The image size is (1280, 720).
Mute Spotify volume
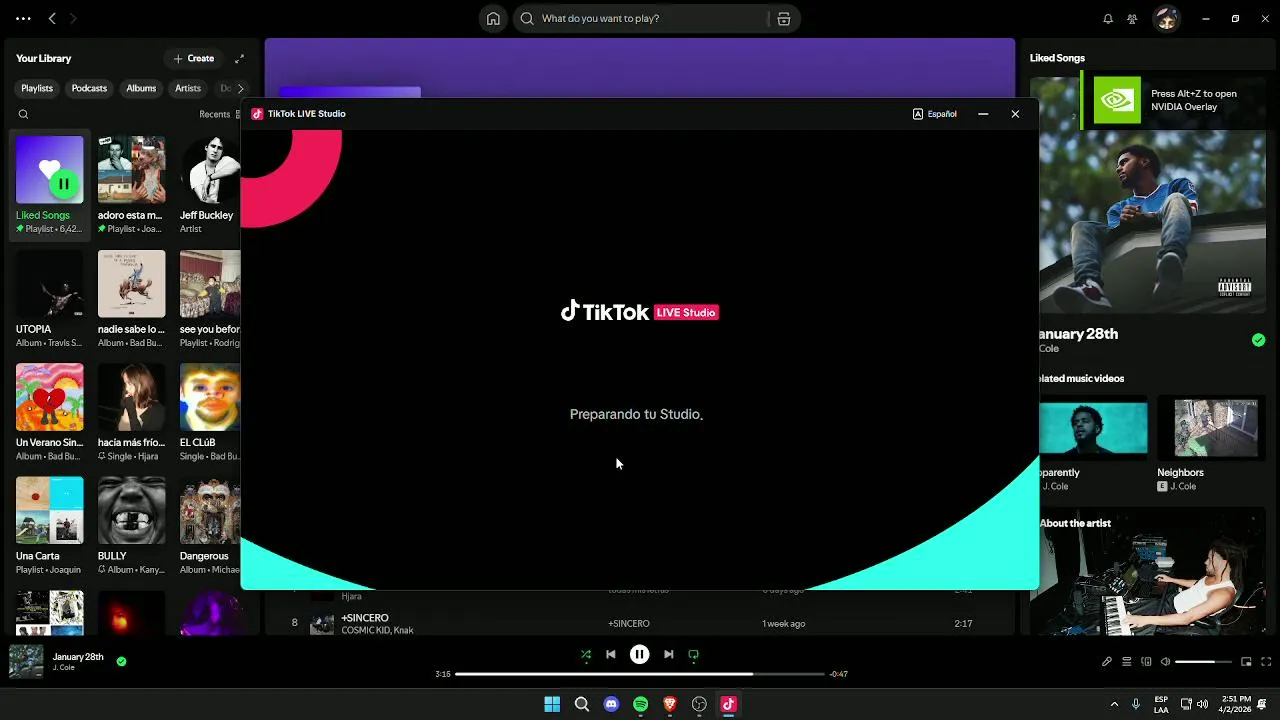point(1165,662)
